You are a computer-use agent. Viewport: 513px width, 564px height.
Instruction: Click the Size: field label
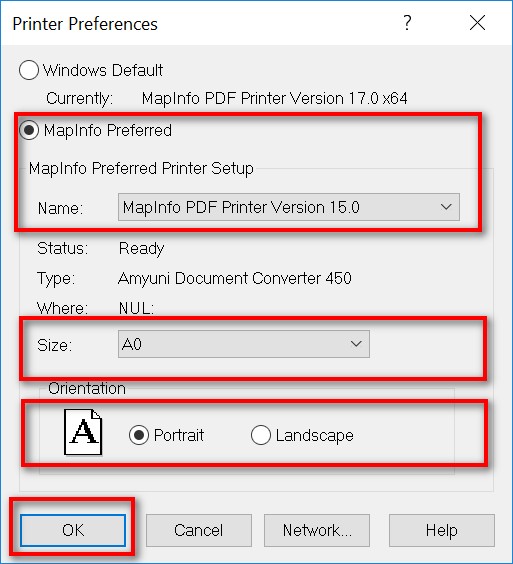pyautogui.click(x=55, y=345)
